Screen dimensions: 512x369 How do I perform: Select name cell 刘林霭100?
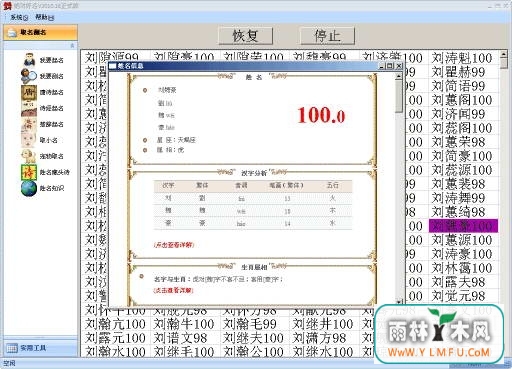463,268
